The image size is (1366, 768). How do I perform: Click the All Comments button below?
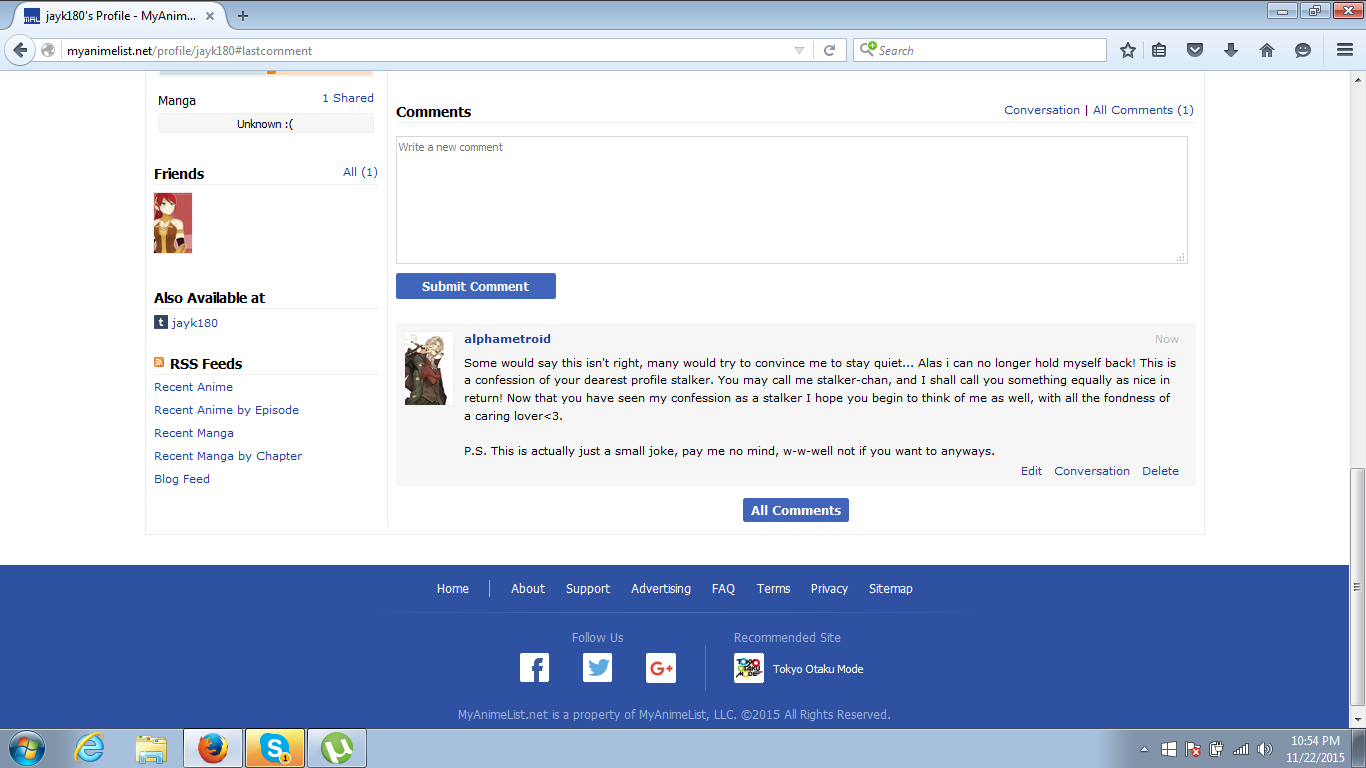[795, 510]
